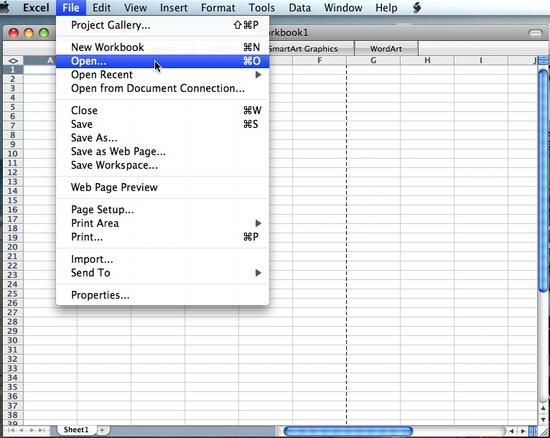Choose Save as Web Page...
This screenshot has width=550, height=438.
pyautogui.click(x=162, y=151)
